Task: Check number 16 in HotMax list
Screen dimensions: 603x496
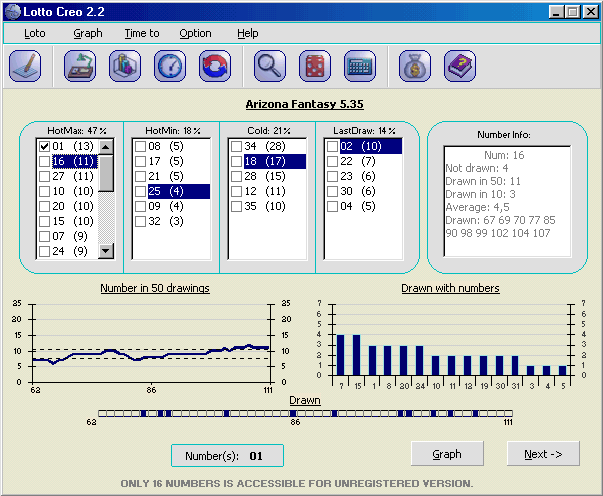Action: tap(45, 161)
